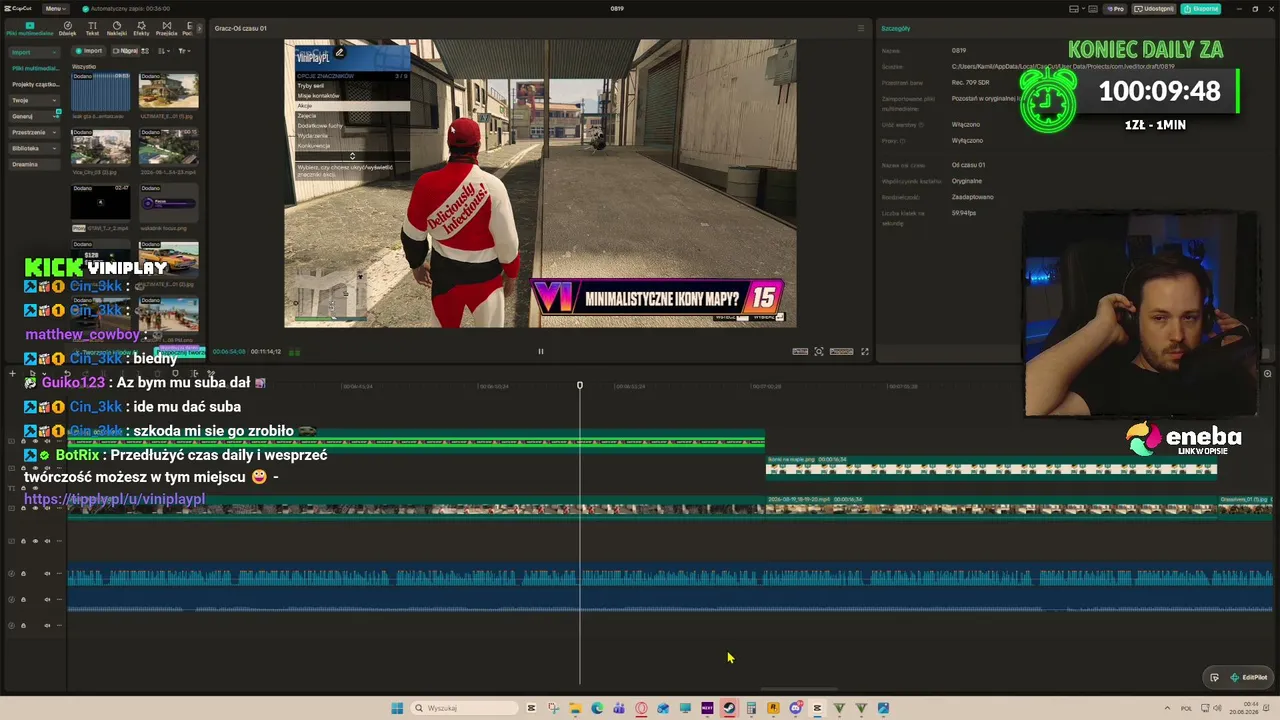Image resolution: width=1280 pixels, height=720 pixels.
Task: Open the Ratio button in the player
Action: point(842,351)
